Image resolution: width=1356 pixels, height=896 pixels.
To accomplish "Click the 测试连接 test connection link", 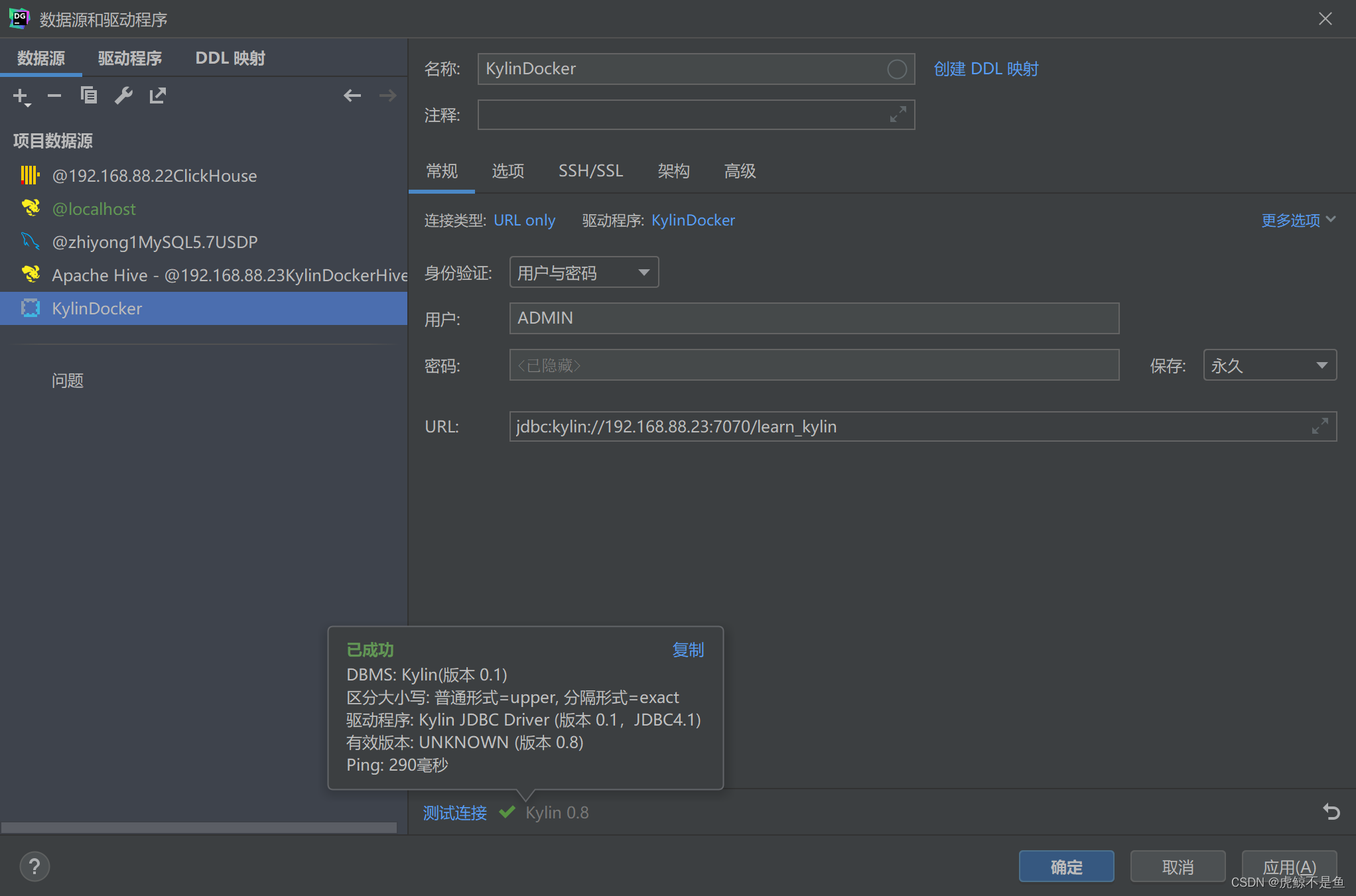I will [455, 812].
